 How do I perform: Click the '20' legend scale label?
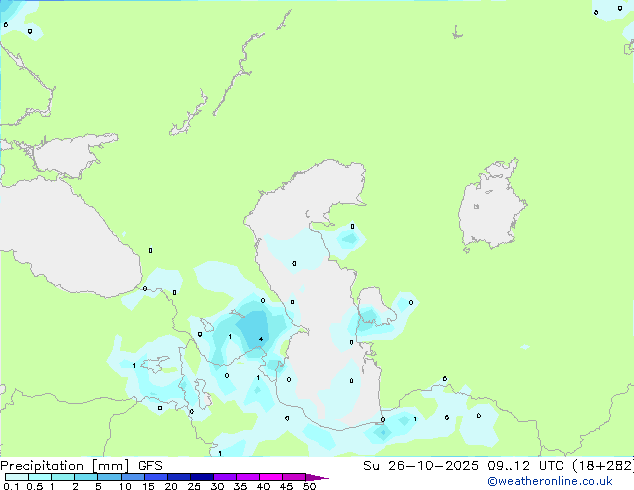tap(171, 486)
